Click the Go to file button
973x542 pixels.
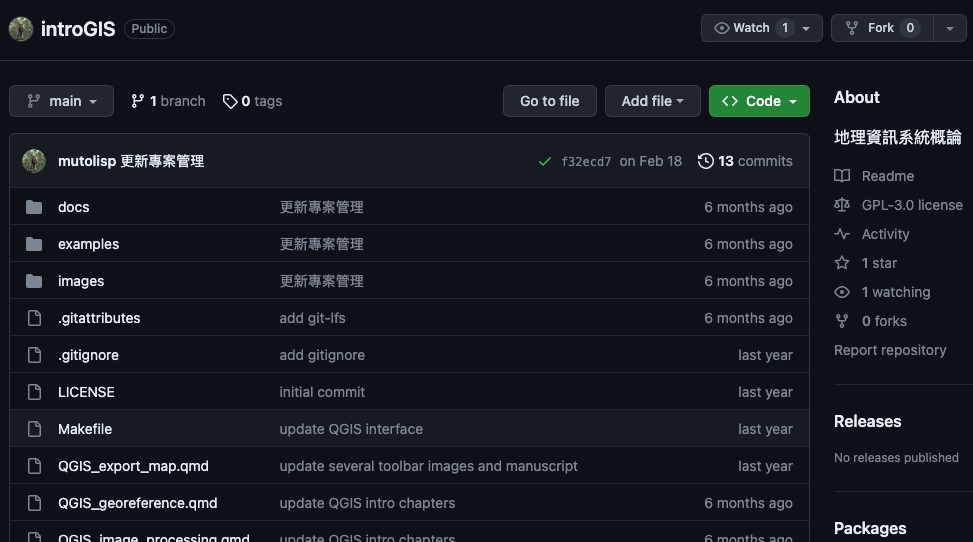click(550, 101)
